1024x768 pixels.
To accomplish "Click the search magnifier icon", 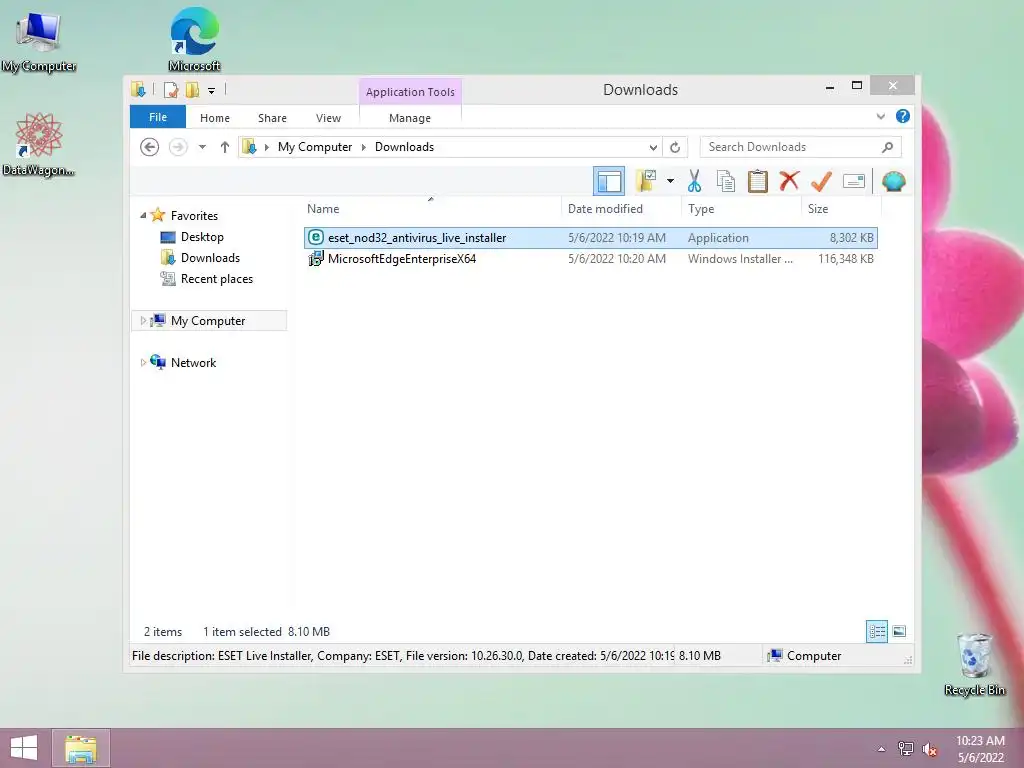I will (x=888, y=147).
